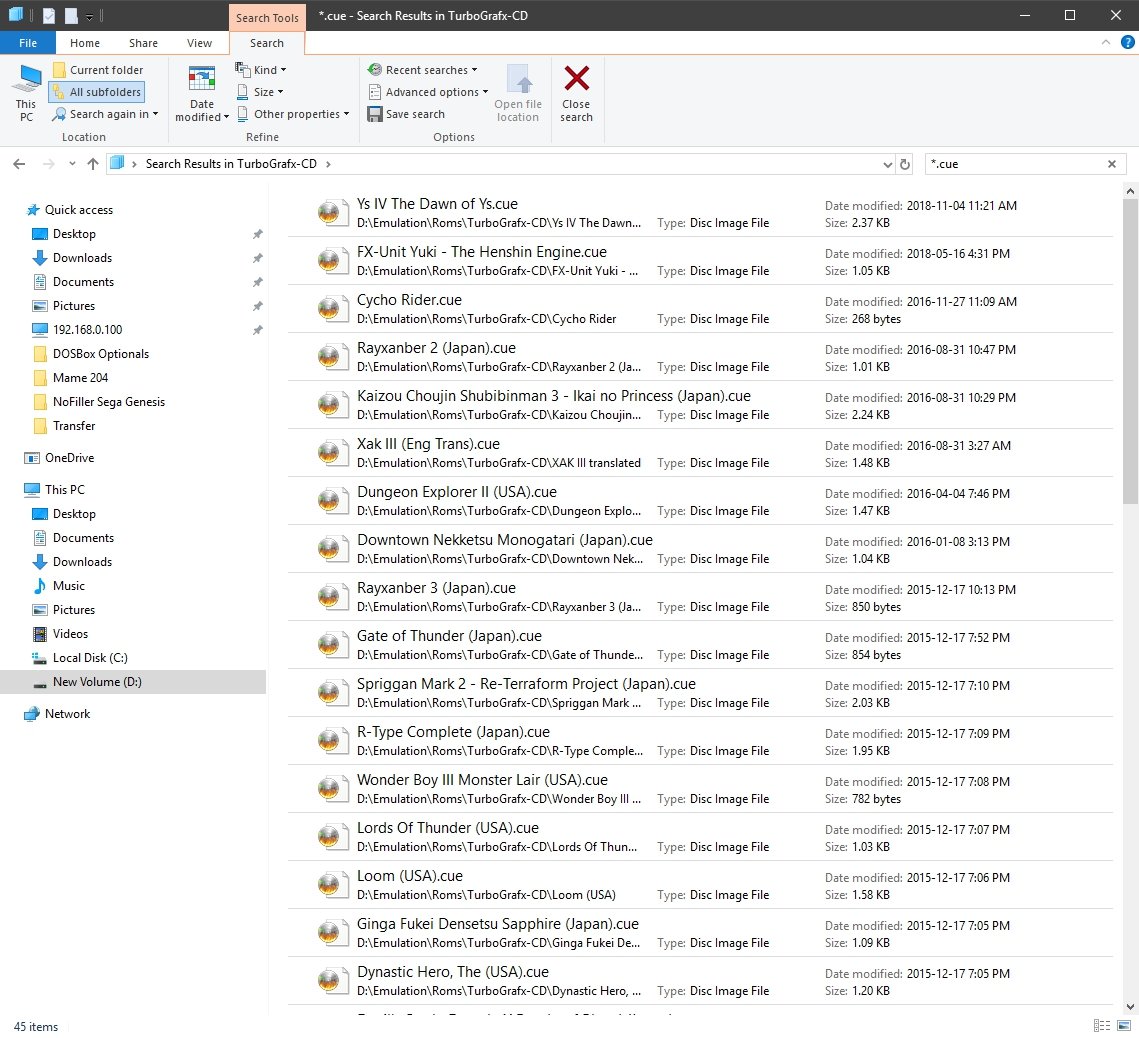The width and height of the screenshot is (1139, 1038).
Task: Select Current folder search scope
Action: tap(98, 70)
